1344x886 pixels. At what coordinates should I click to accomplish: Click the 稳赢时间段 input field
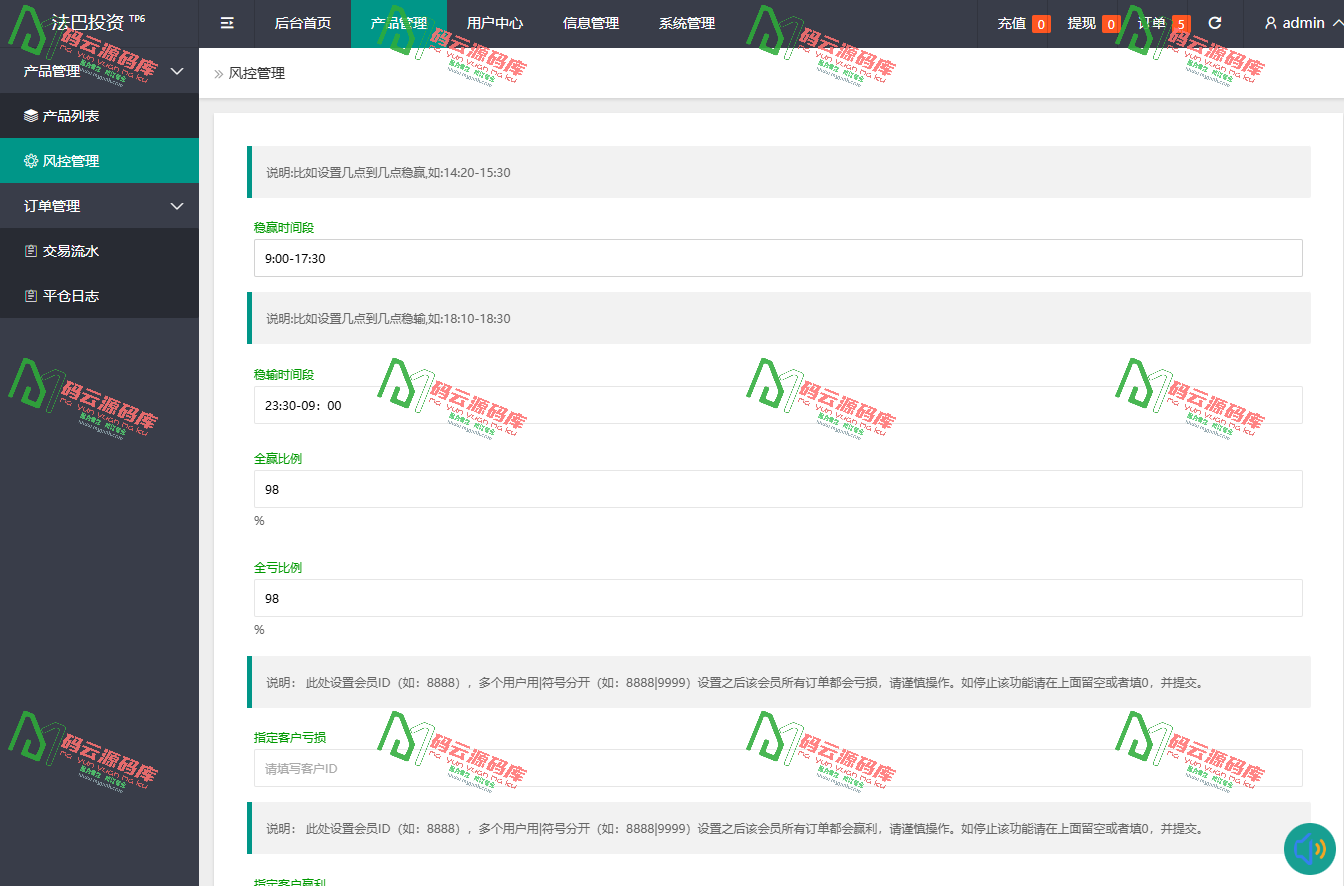778,258
